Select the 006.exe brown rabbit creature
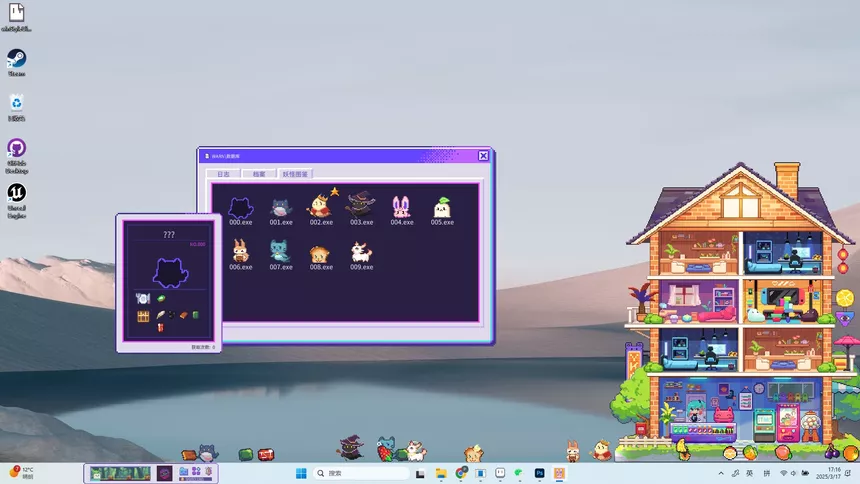Image resolution: width=860 pixels, height=484 pixels. click(240, 251)
